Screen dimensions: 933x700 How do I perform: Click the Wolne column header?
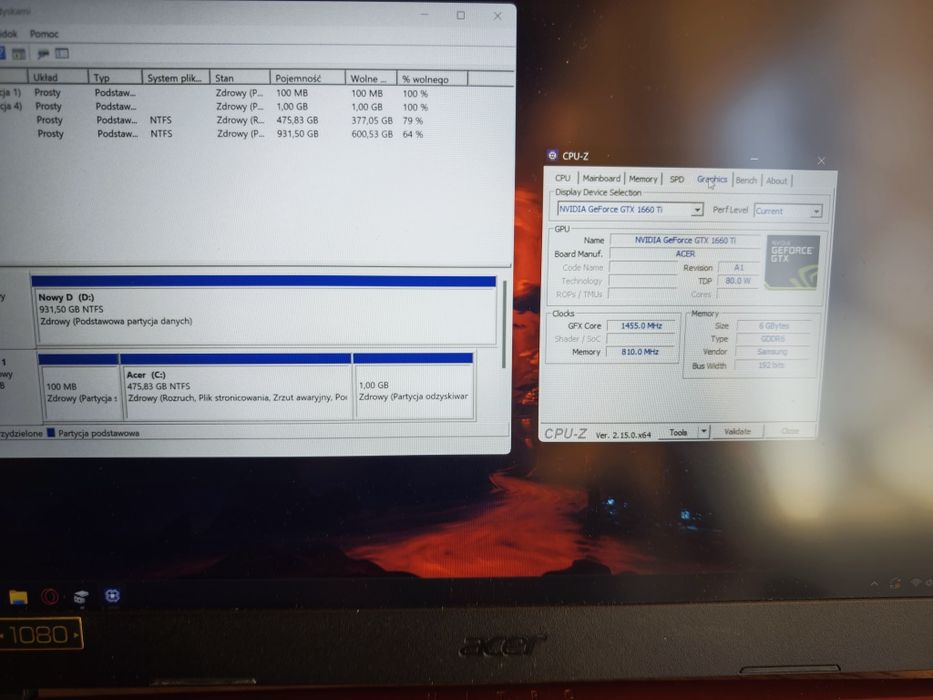click(x=371, y=79)
